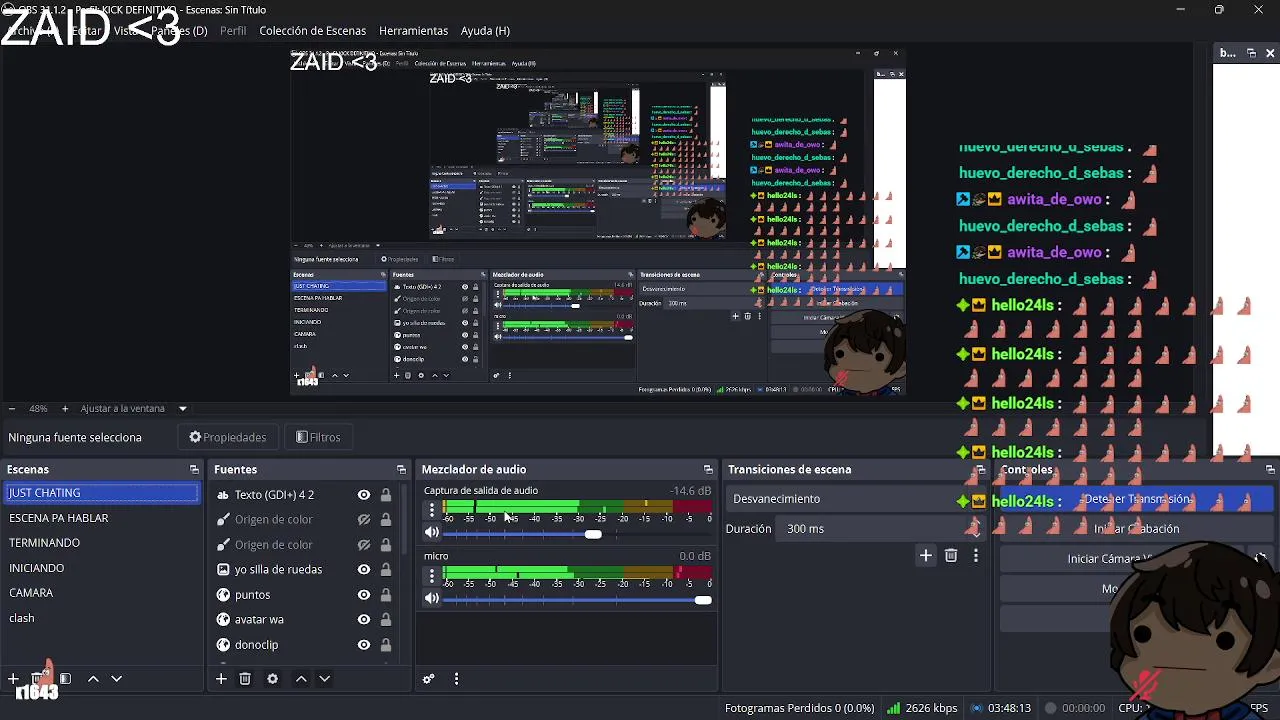The width and height of the screenshot is (1280, 720).
Task: Show the first Origen de color source
Action: [364, 519]
